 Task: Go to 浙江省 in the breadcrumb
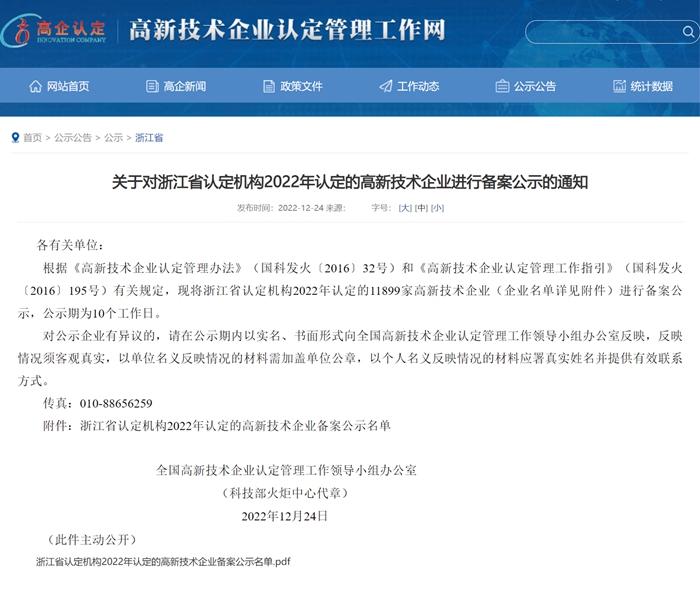pyautogui.click(x=149, y=137)
